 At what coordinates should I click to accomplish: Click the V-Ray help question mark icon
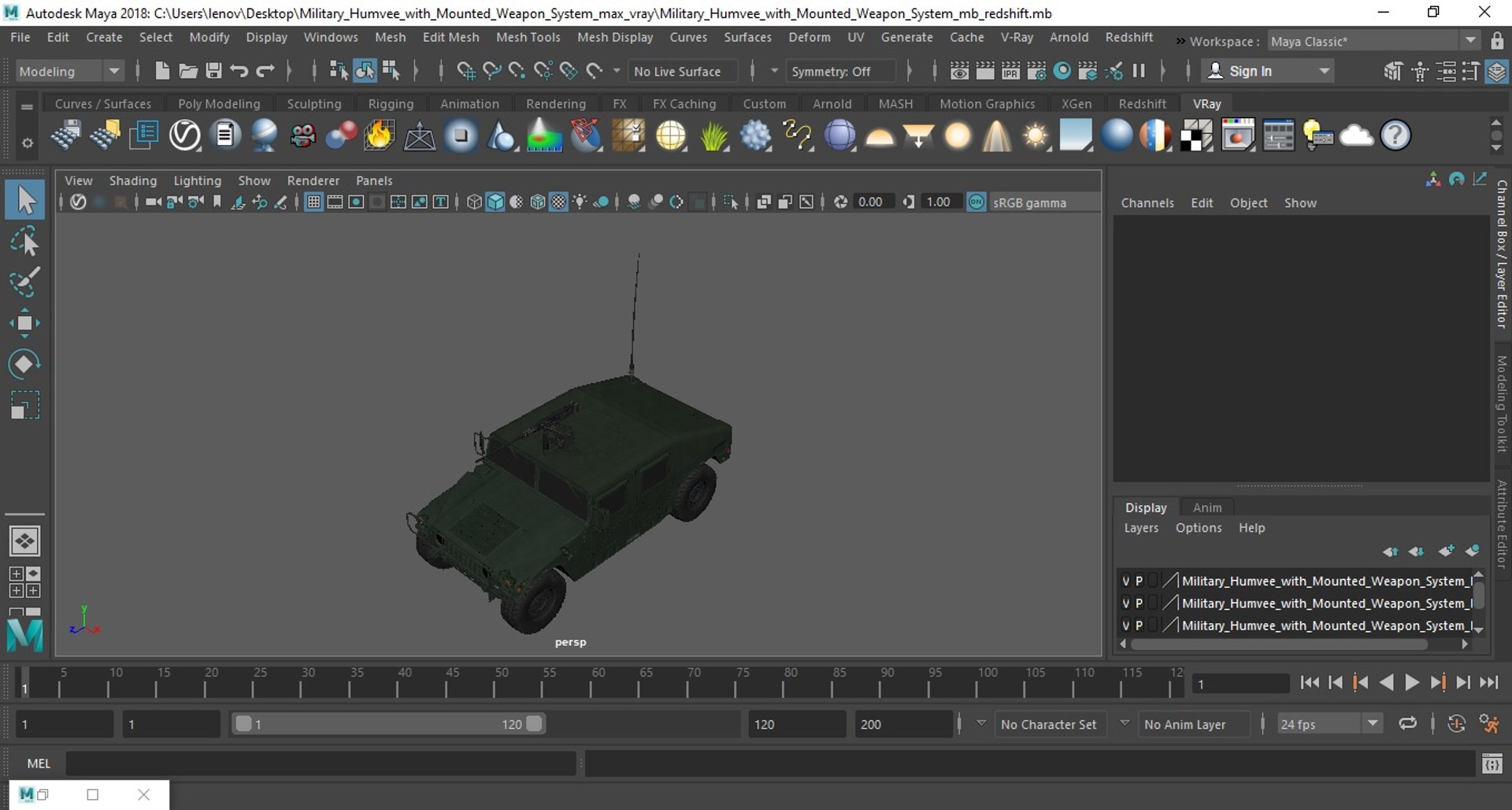[1395, 136]
